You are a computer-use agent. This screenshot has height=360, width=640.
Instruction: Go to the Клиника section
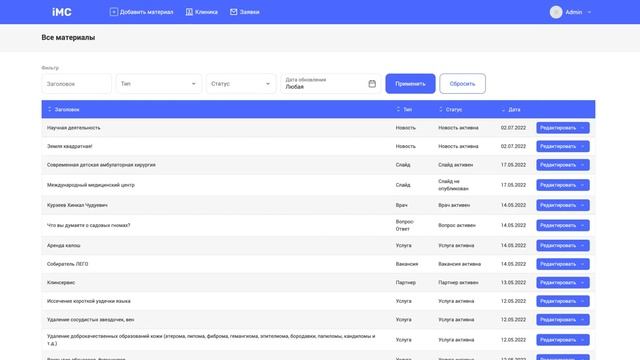(x=202, y=12)
